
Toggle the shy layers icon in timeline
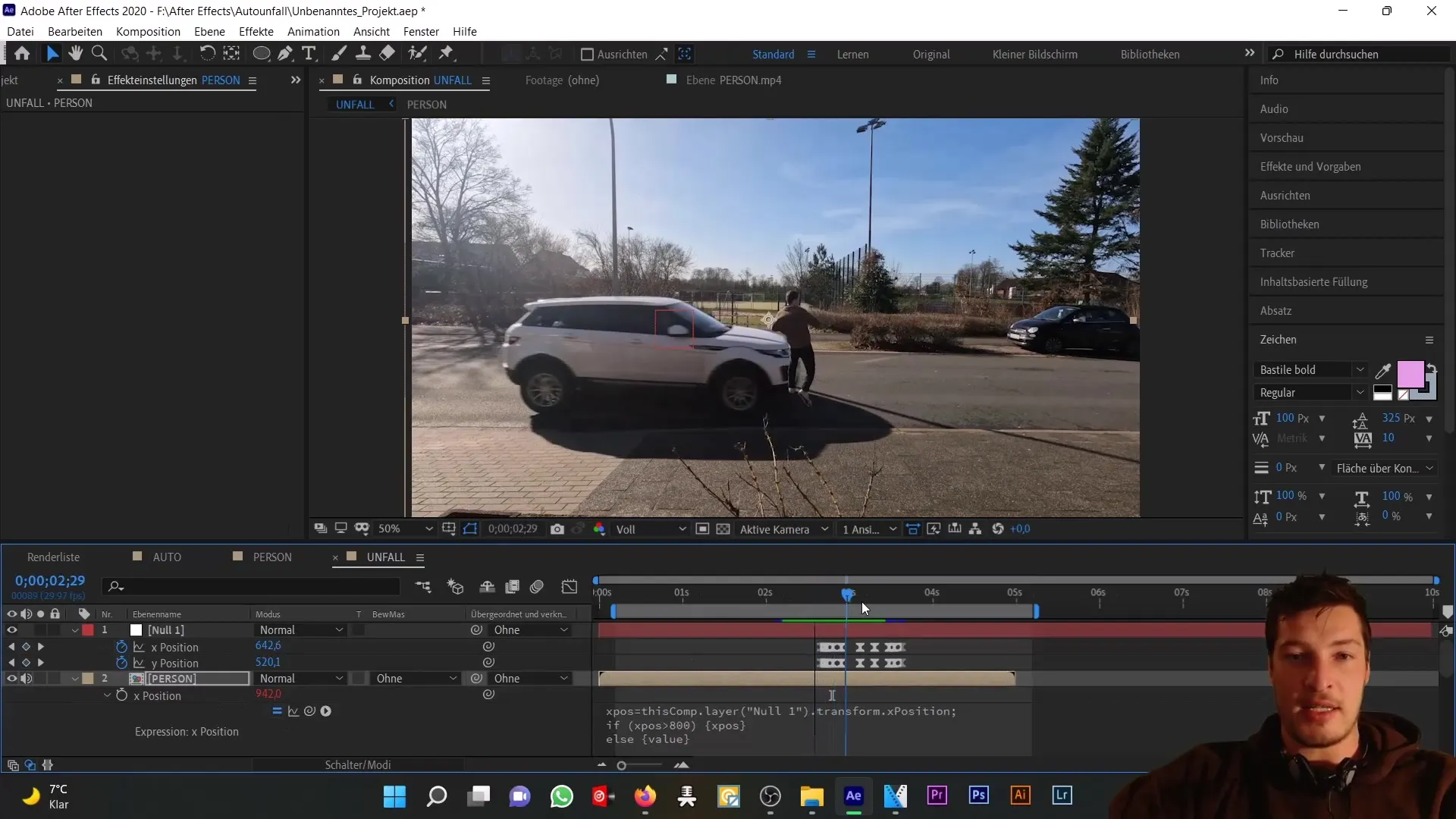point(487,586)
